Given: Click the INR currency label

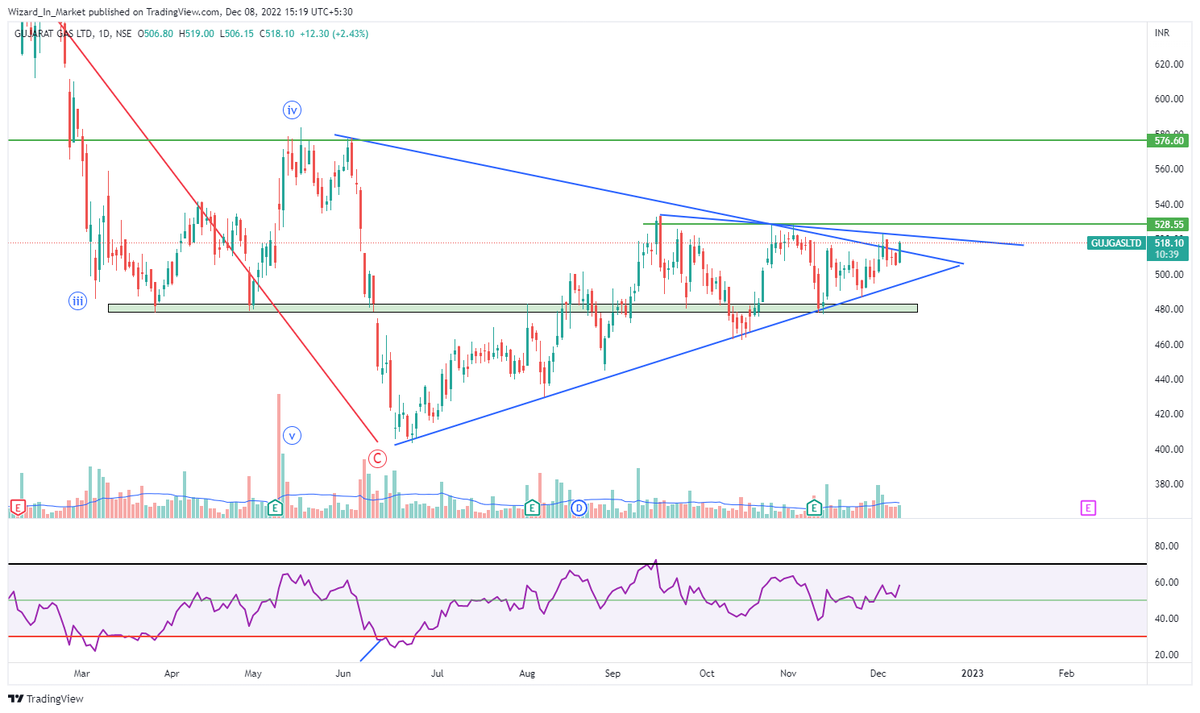Looking at the screenshot, I should pos(1162,33).
